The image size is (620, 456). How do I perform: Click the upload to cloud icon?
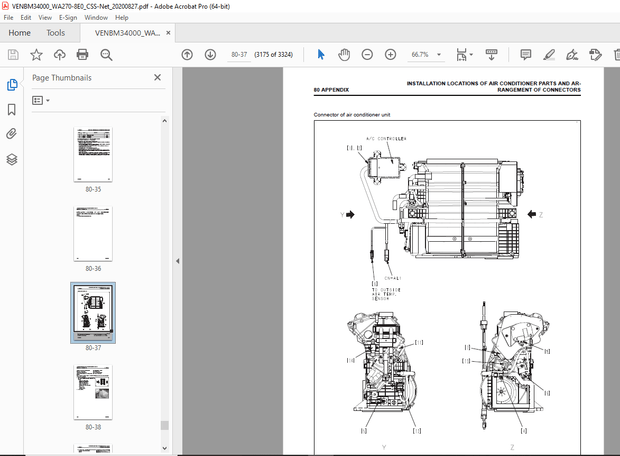60,55
